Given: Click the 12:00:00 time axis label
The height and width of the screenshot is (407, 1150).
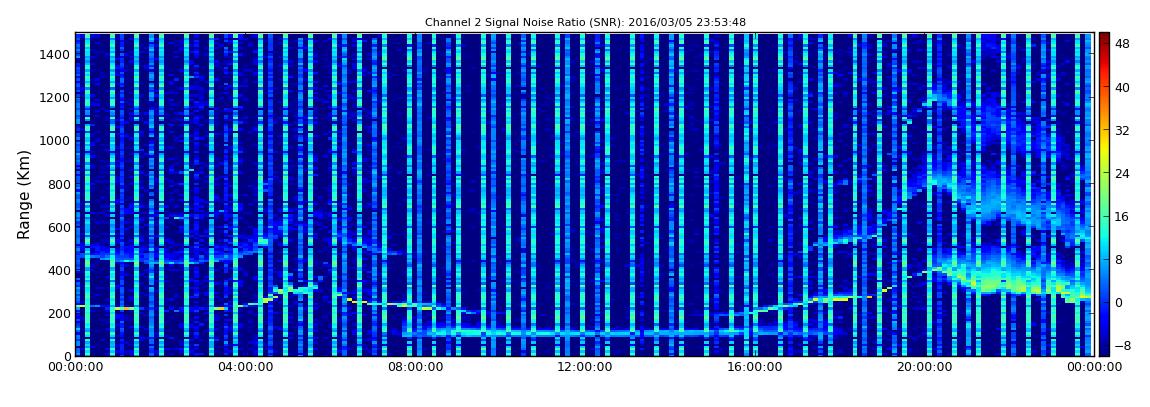Looking at the screenshot, I should pyautogui.click(x=585, y=366).
